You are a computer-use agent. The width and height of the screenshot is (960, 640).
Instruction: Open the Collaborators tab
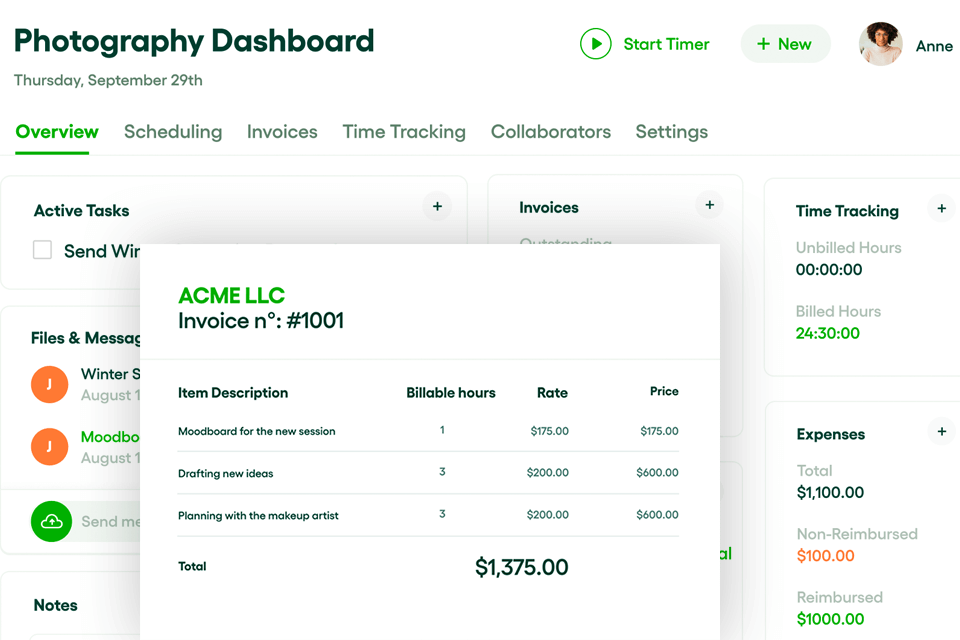[550, 132]
